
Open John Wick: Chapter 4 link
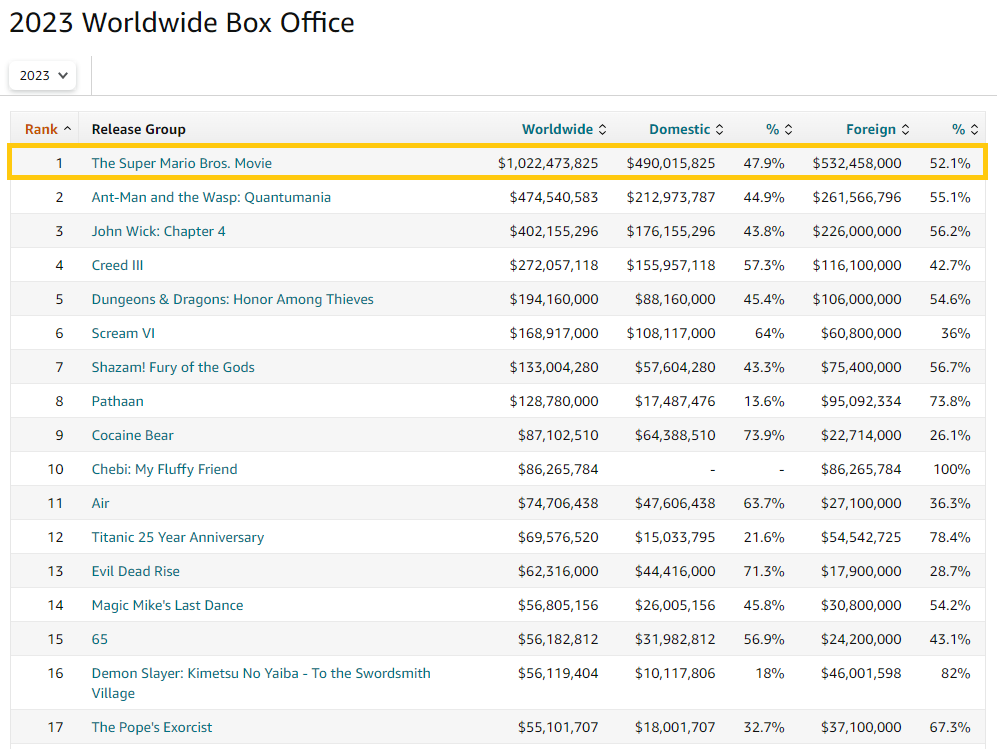click(x=158, y=231)
